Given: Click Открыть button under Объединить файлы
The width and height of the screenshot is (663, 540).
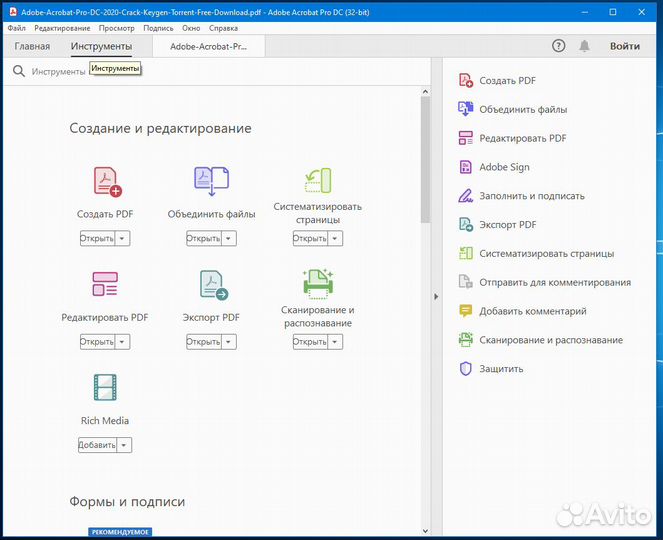Looking at the screenshot, I should tap(204, 238).
